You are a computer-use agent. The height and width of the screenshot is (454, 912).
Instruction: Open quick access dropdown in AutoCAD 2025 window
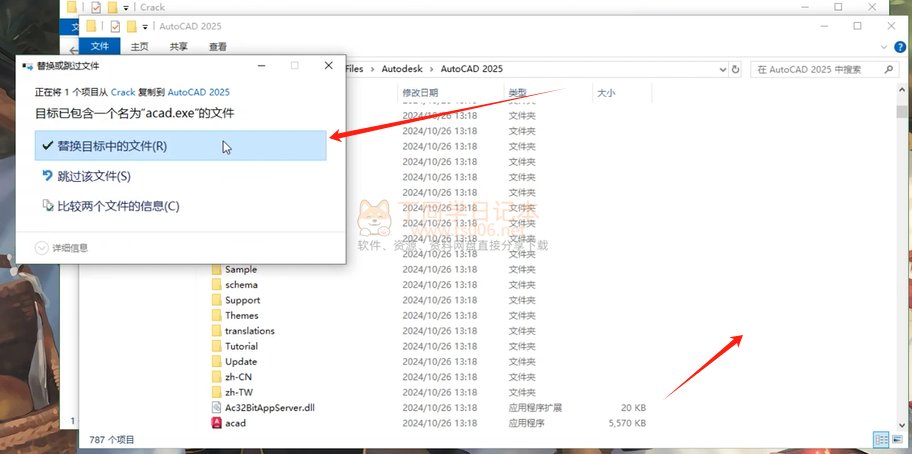tap(145, 27)
